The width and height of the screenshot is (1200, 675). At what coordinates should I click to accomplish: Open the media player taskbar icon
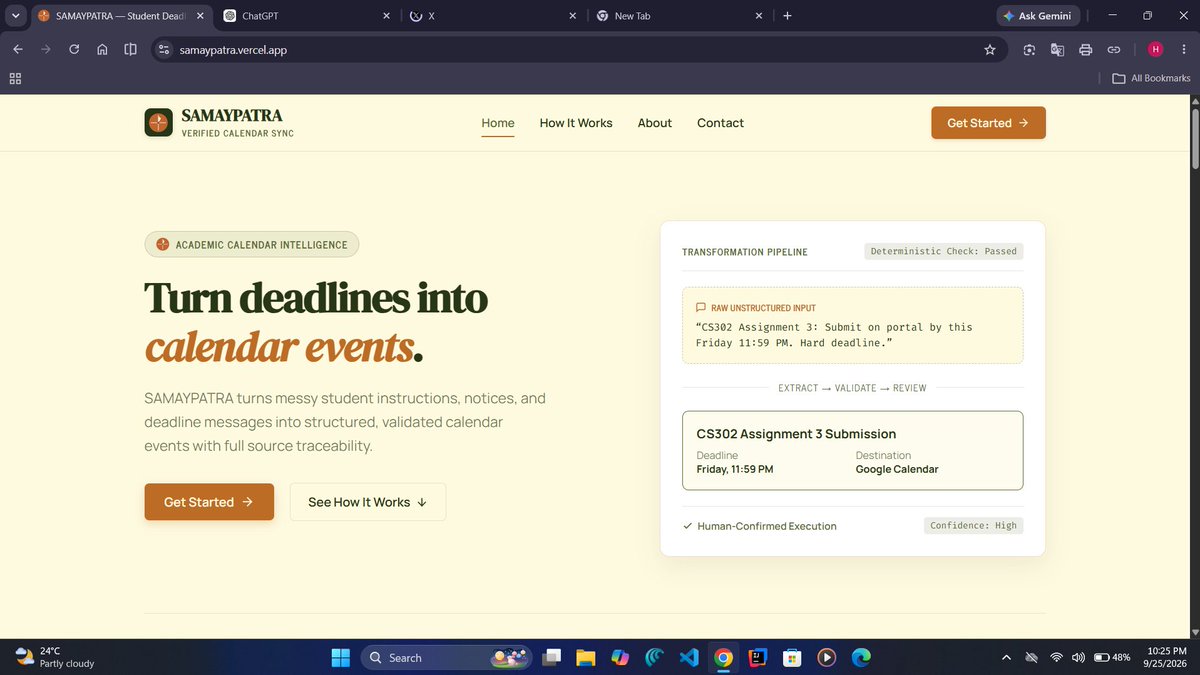[826, 657]
